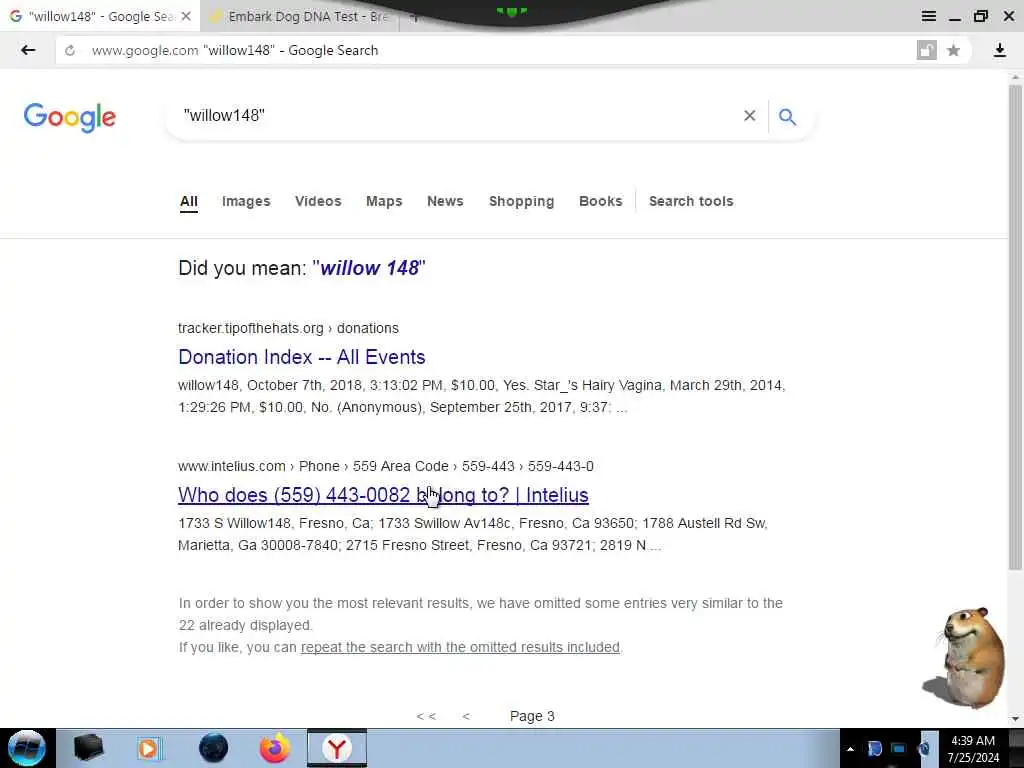This screenshot has height=768, width=1024.
Task: Open the browser hamburger menu
Action: click(x=928, y=16)
